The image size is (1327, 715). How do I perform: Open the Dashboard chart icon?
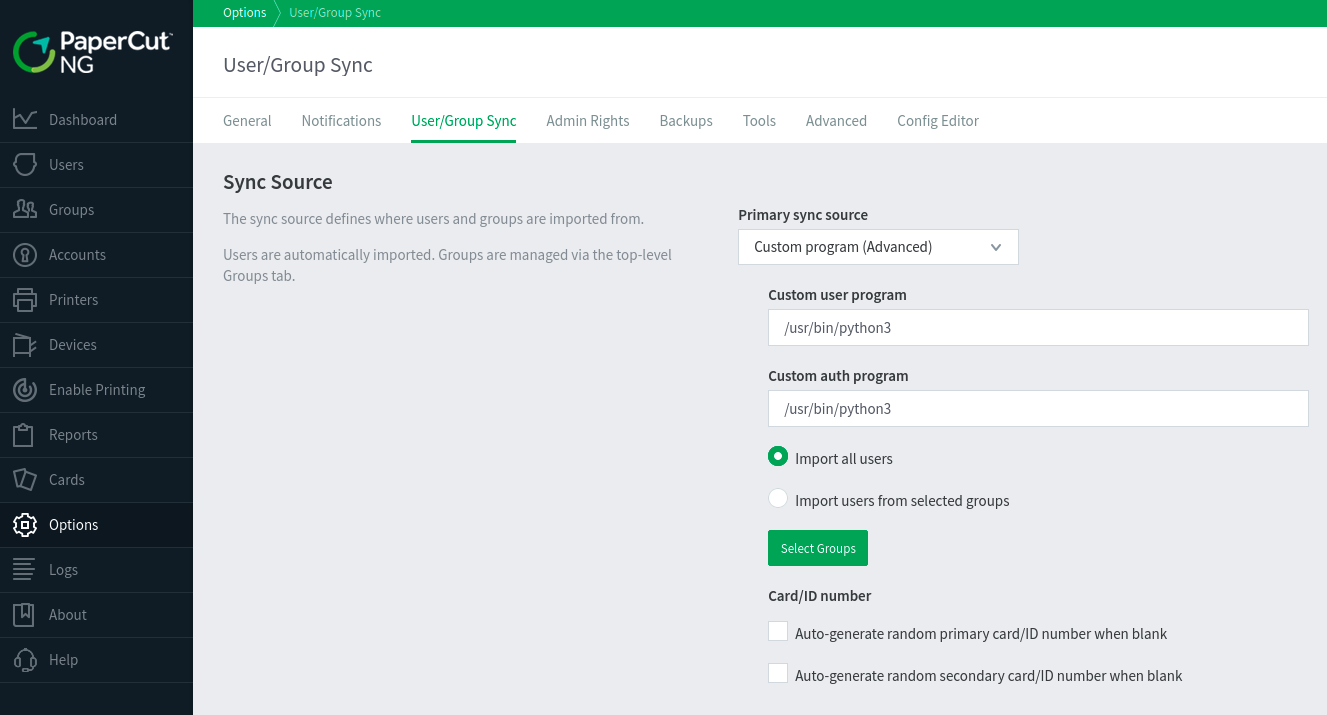(25, 120)
